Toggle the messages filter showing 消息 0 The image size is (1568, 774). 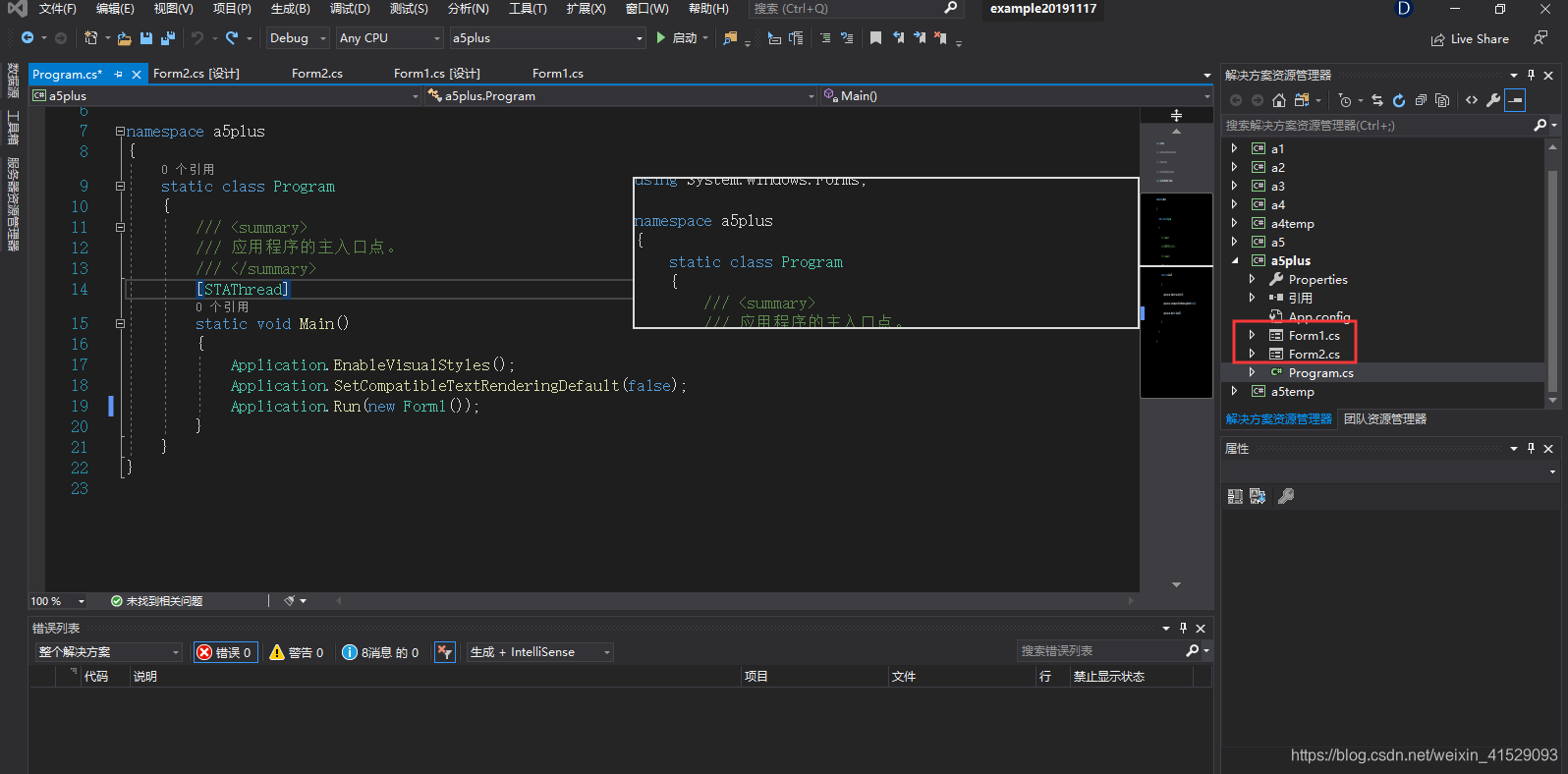click(x=380, y=652)
